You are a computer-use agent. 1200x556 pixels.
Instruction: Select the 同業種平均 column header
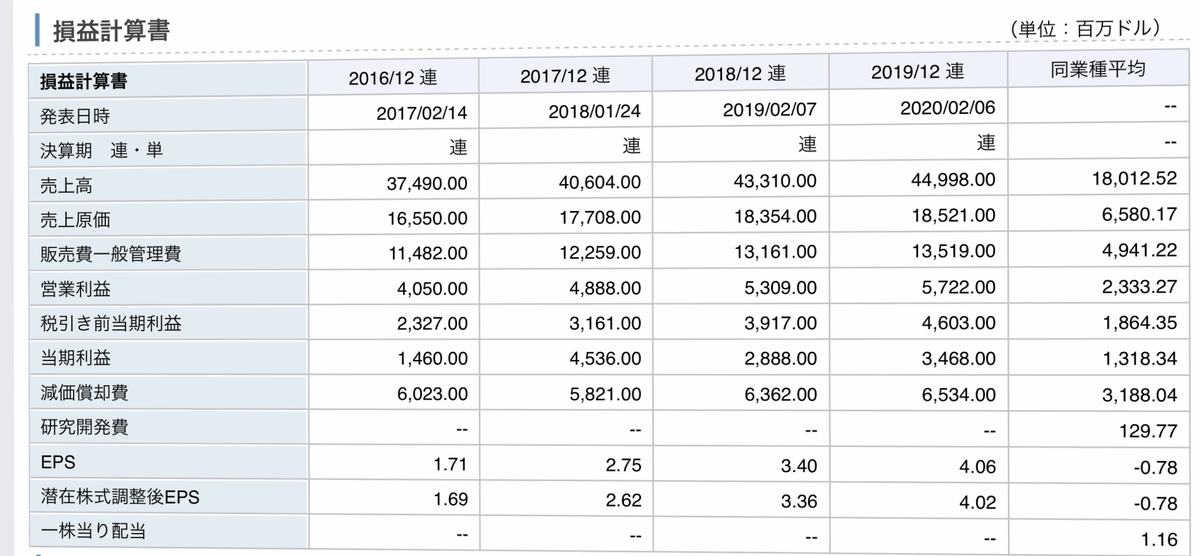point(1097,69)
